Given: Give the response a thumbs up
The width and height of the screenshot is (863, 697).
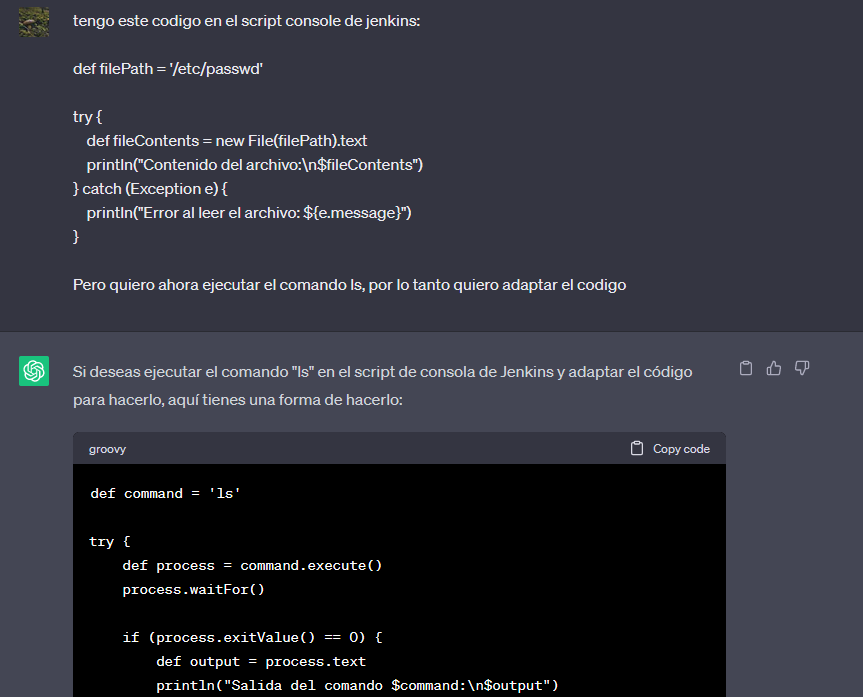Looking at the screenshot, I should (774, 368).
